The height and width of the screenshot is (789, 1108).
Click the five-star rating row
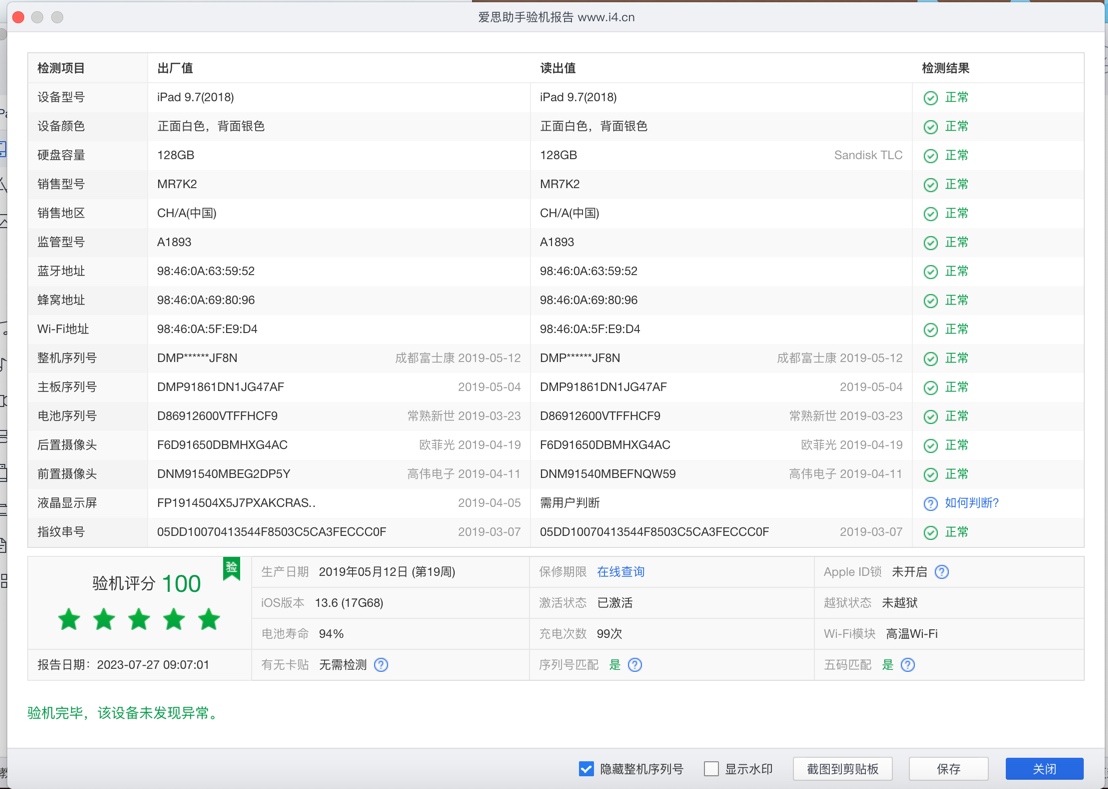pyautogui.click(x=139, y=620)
